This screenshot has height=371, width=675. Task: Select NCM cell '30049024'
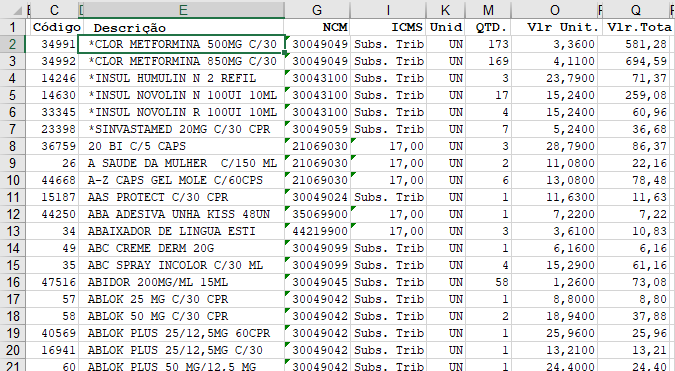pyautogui.click(x=317, y=197)
